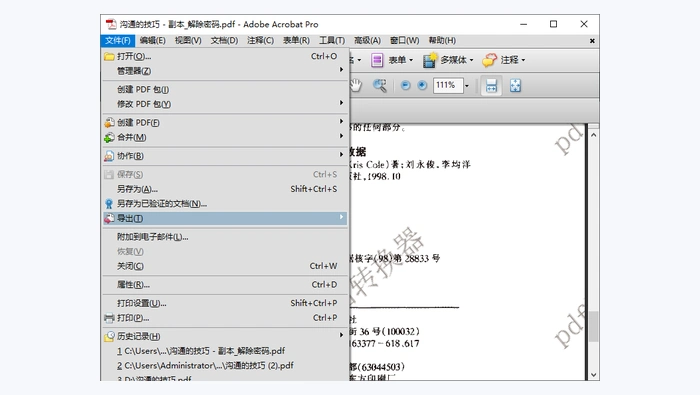This screenshot has height=395, width=700.
Task: Click the printer icon beside 打印(P)
Action: click(x=109, y=318)
